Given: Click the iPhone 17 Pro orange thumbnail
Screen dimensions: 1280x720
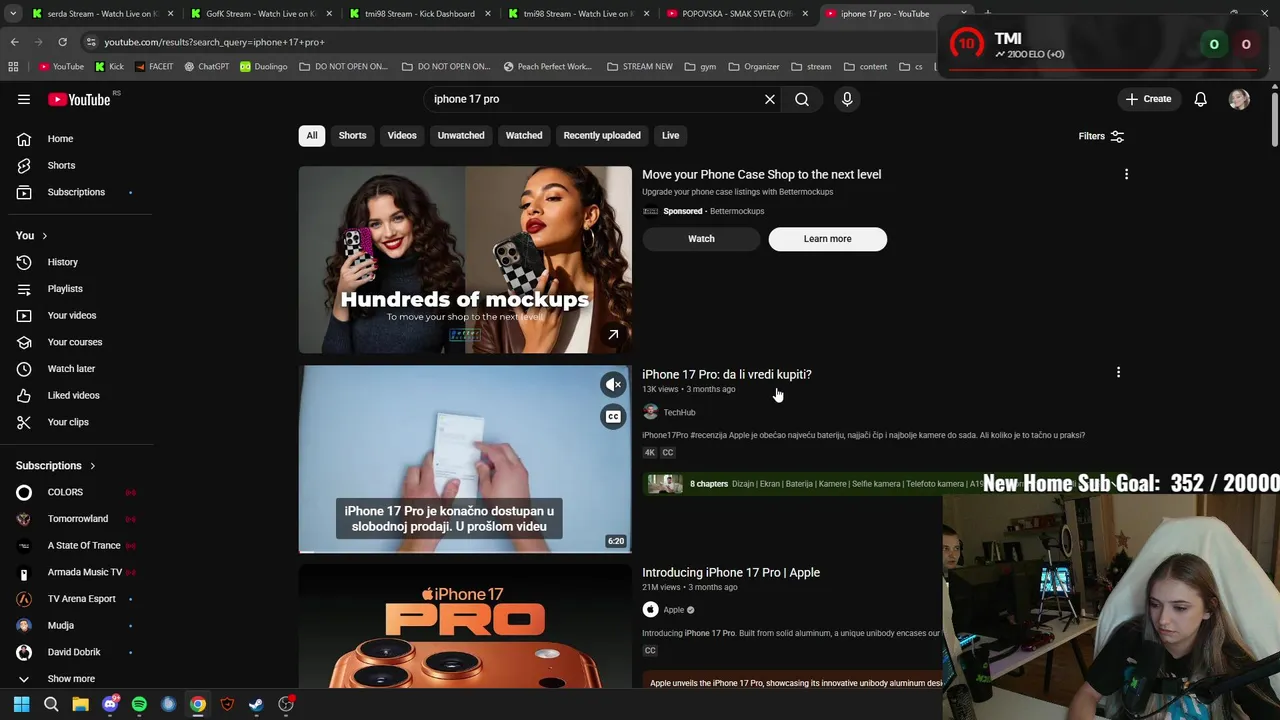Looking at the screenshot, I should coord(465,627).
